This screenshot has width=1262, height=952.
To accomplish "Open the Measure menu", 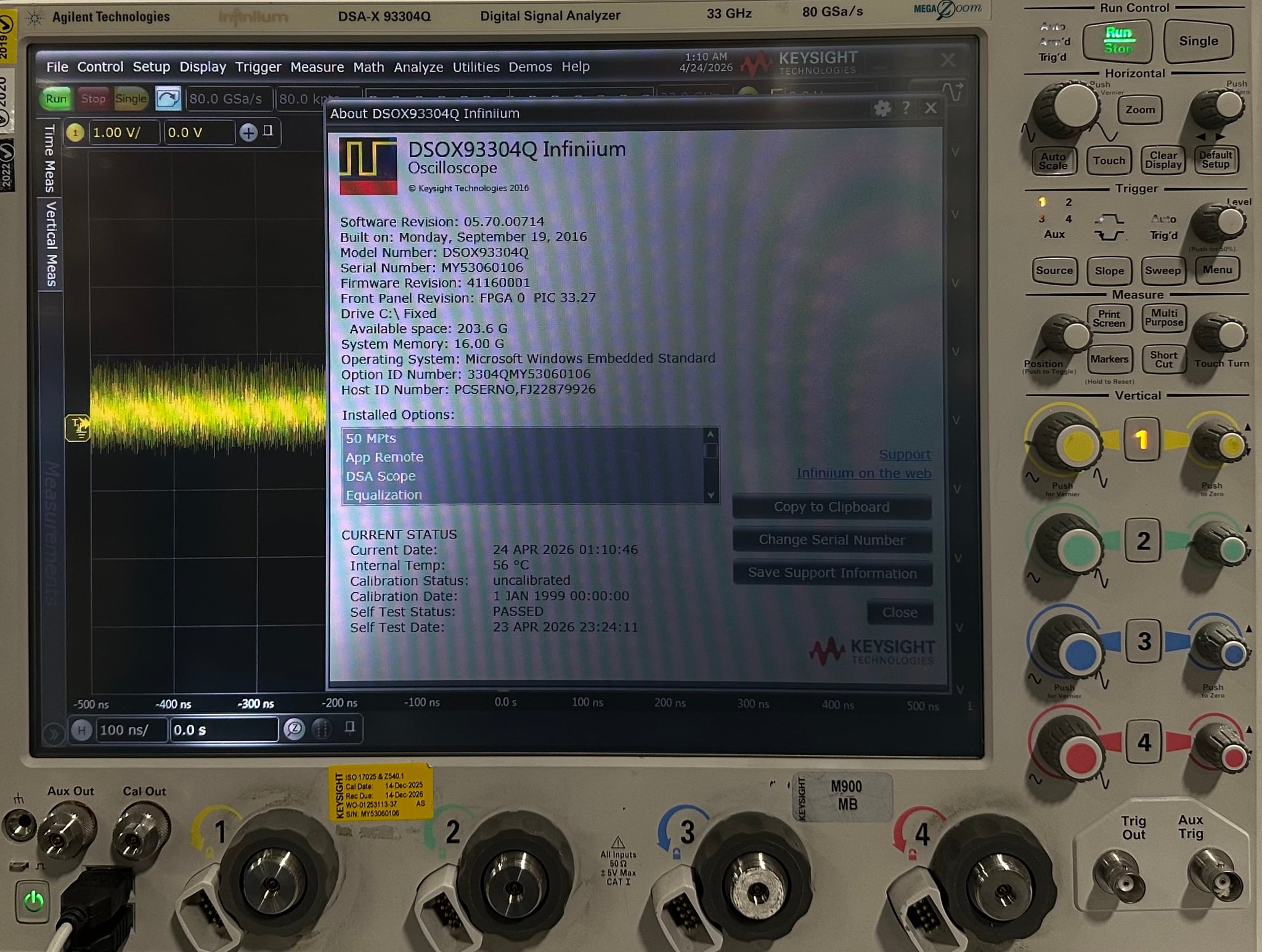I will [x=317, y=67].
